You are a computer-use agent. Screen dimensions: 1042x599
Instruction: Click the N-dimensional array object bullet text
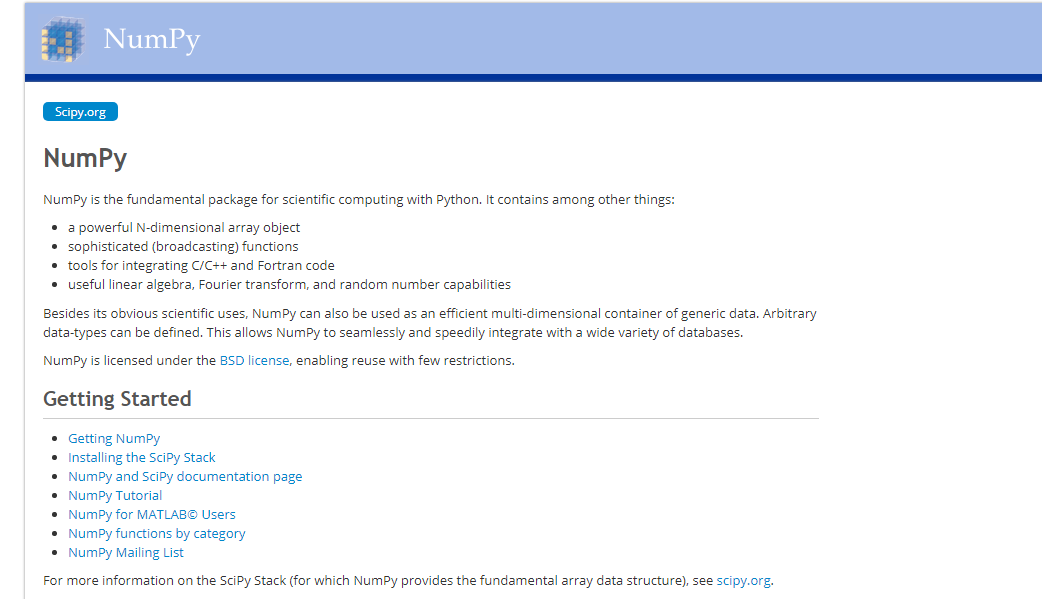pyautogui.click(x=184, y=227)
